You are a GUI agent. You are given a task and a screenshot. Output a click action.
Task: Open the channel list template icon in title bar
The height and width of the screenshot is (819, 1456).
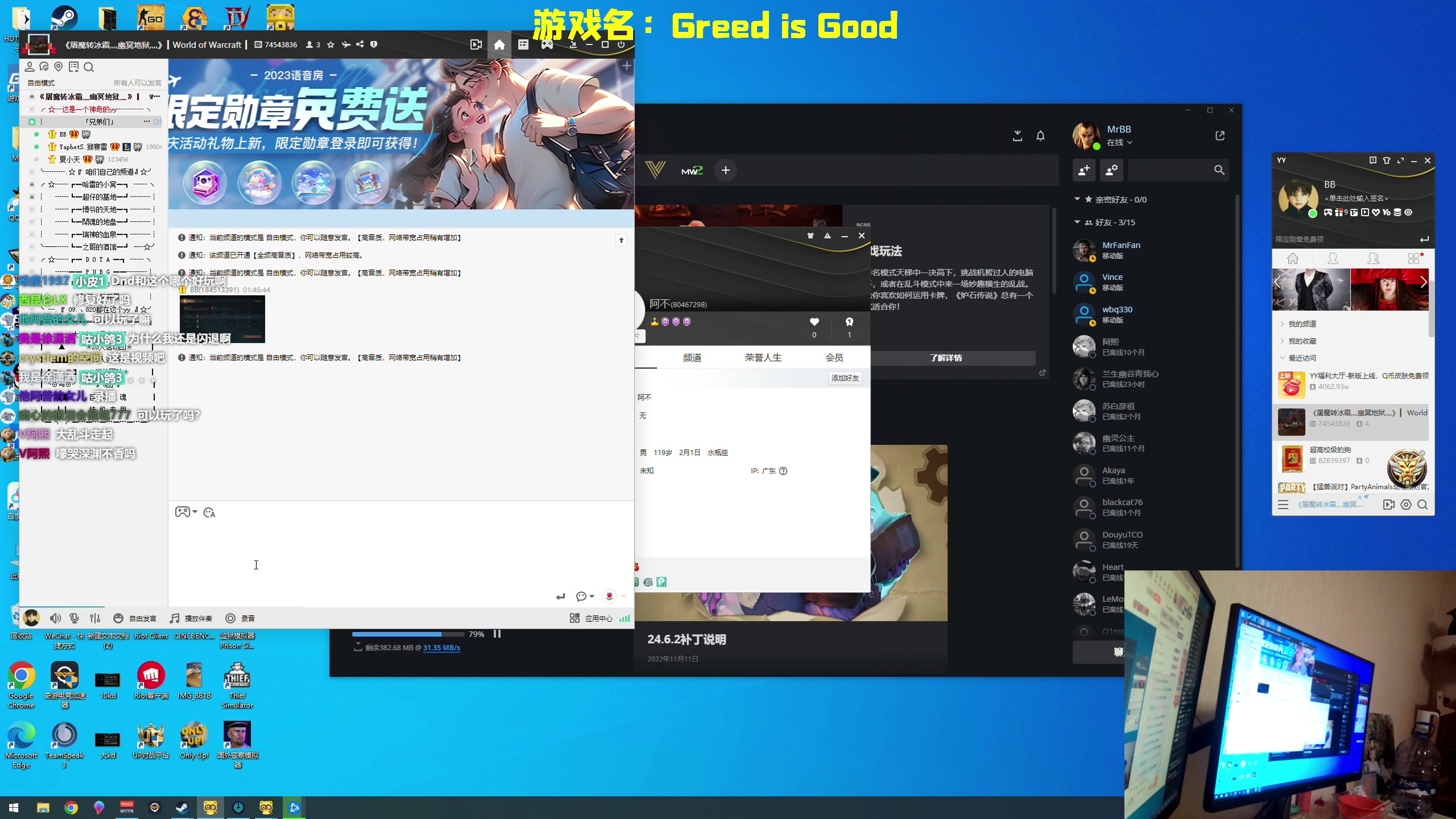coord(523,44)
